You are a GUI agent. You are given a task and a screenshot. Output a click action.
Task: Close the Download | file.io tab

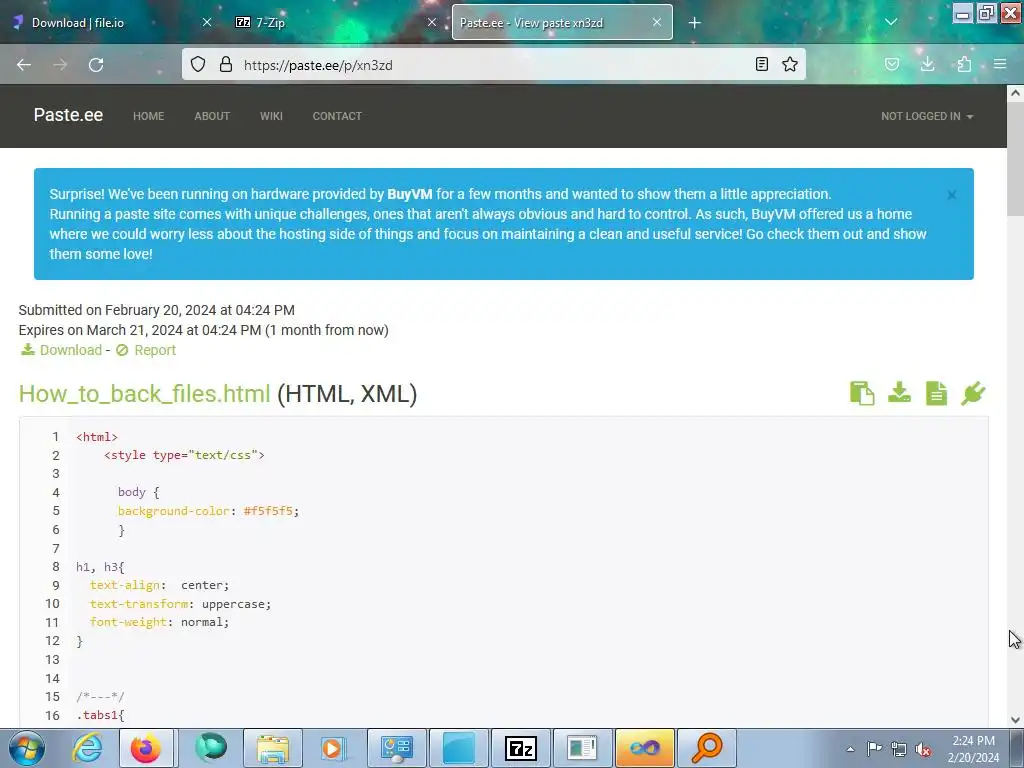tap(206, 22)
